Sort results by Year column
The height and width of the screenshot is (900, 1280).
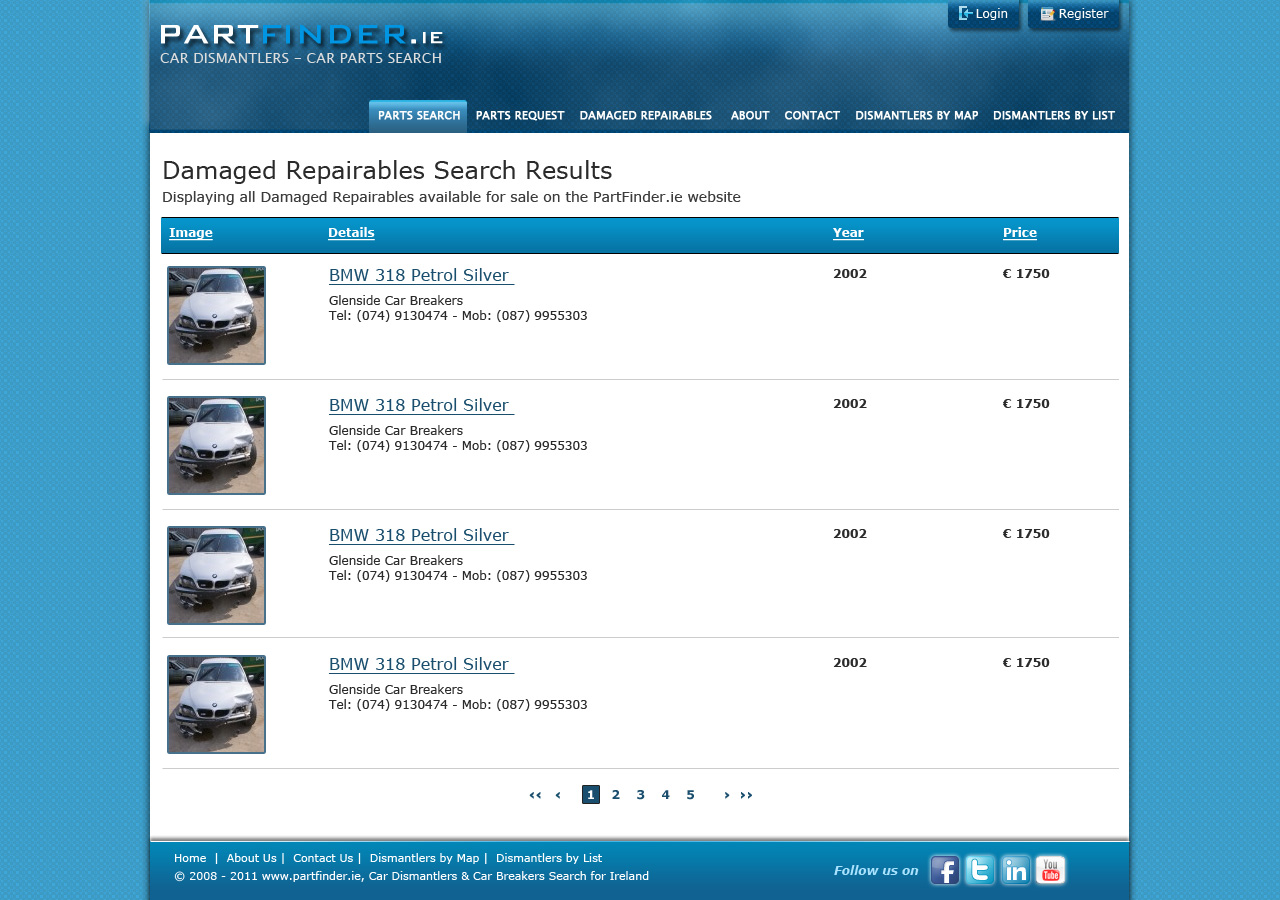click(x=848, y=233)
